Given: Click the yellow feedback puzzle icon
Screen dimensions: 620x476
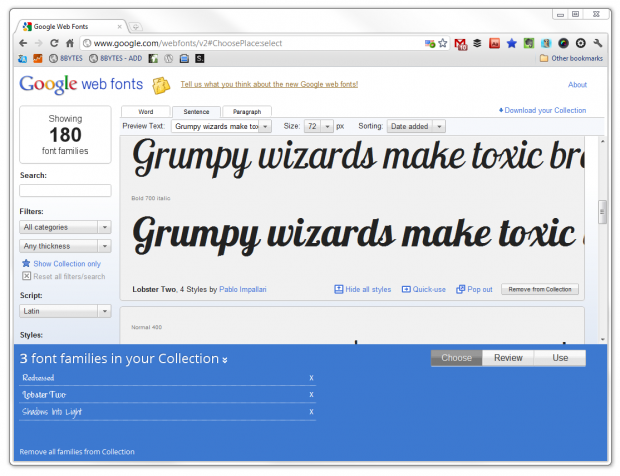Looking at the screenshot, I should point(161,85).
